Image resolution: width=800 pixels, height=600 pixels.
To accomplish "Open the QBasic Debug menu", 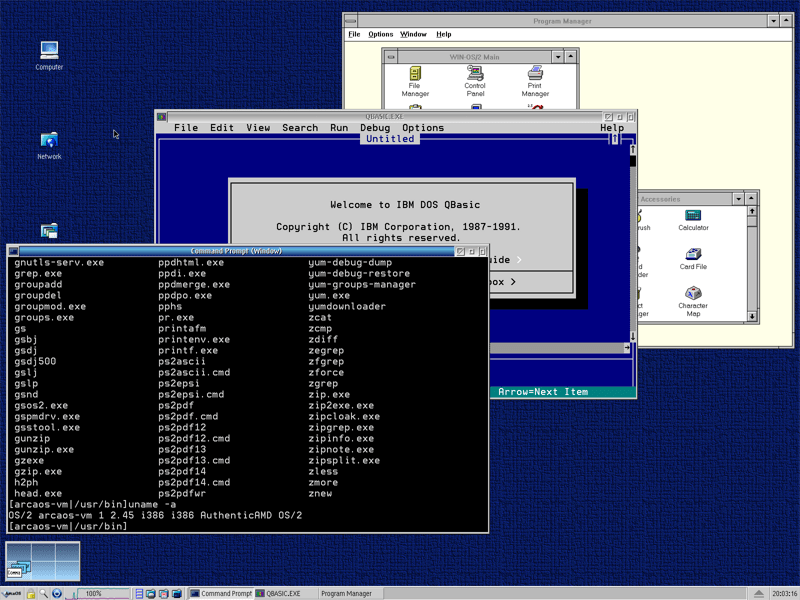I will point(375,128).
